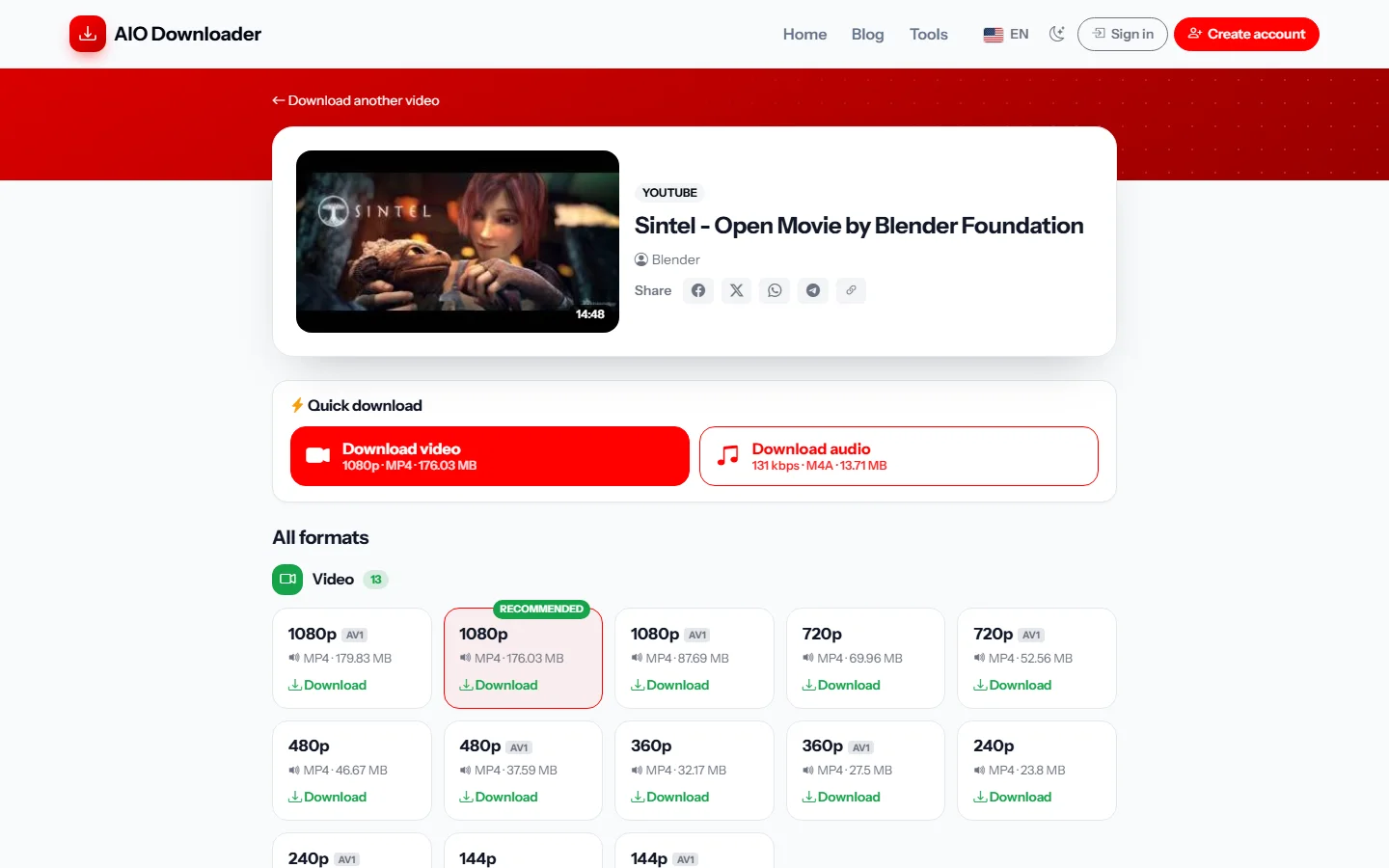Click the YOUTUBE source badge
The height and width of the screenshot is (868, 1389).
click(669, 193)
